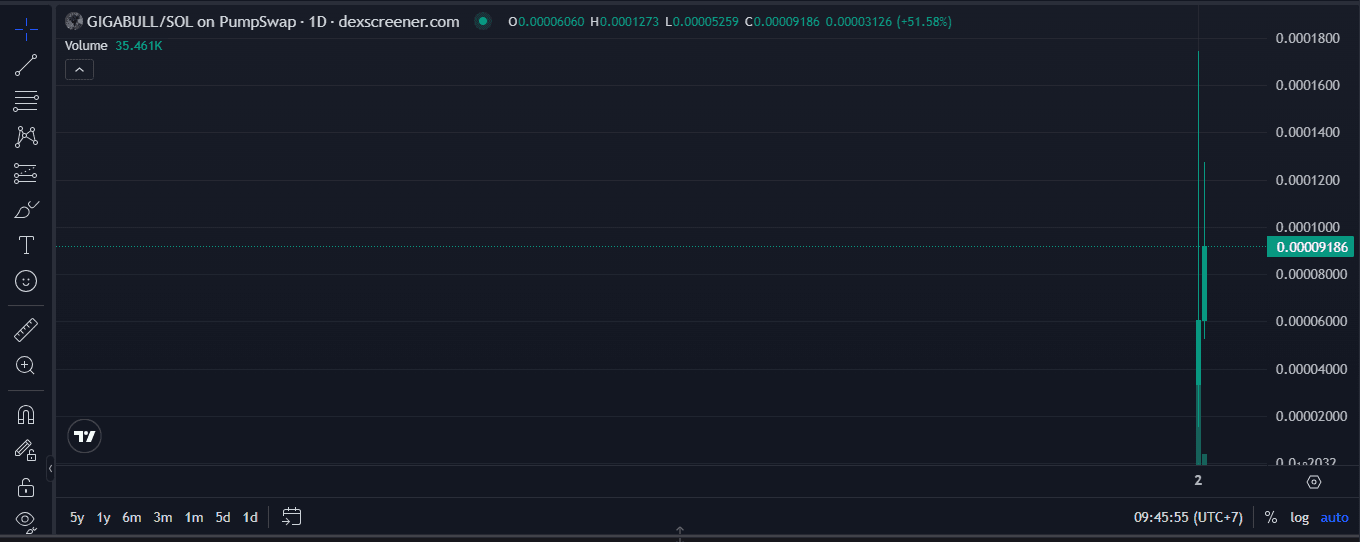Collapse the indicator legend chevron
This screenshot has height=542, width=1360.
point(79,69)
